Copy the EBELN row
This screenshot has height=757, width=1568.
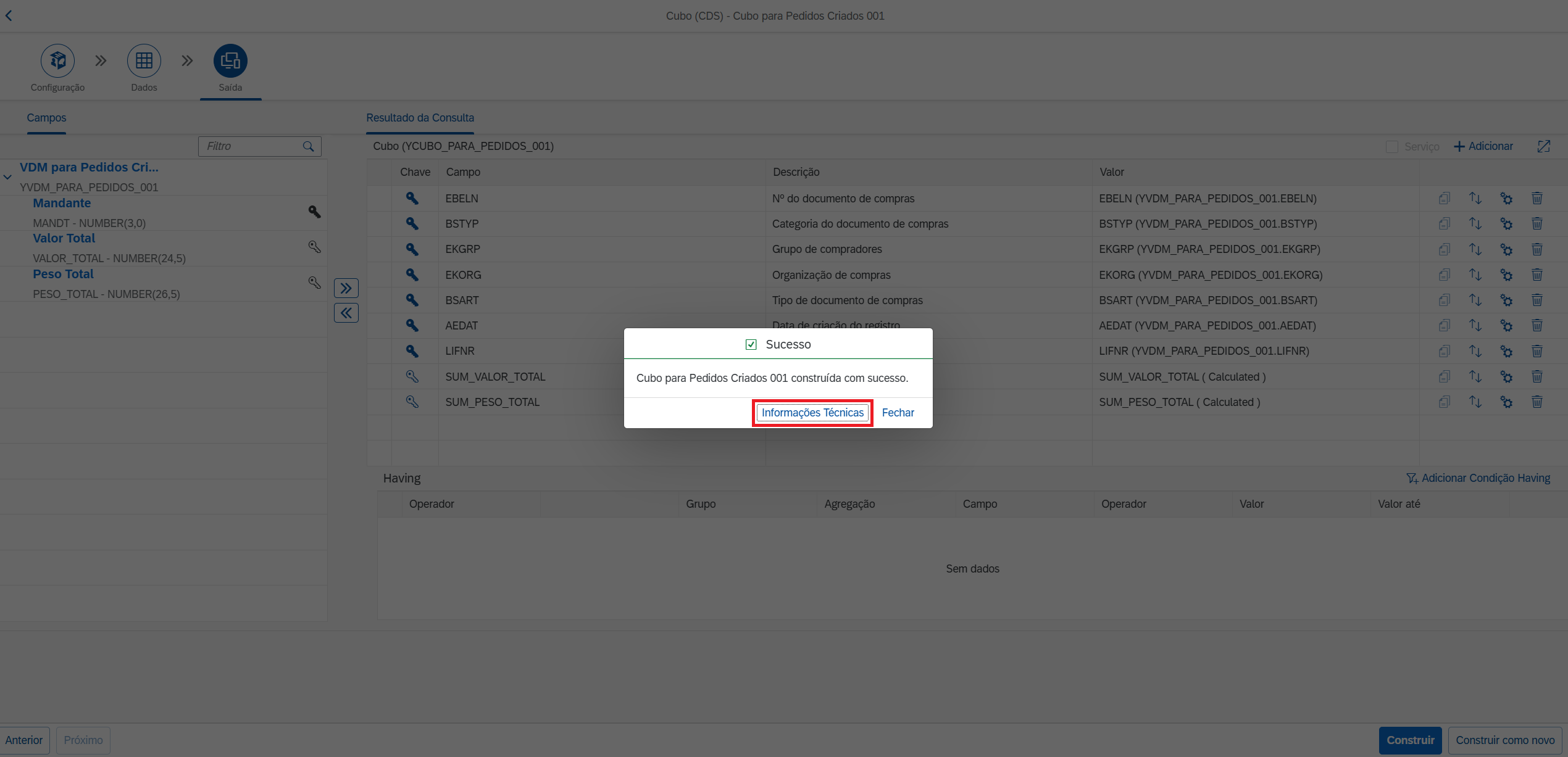[1444, 199]
